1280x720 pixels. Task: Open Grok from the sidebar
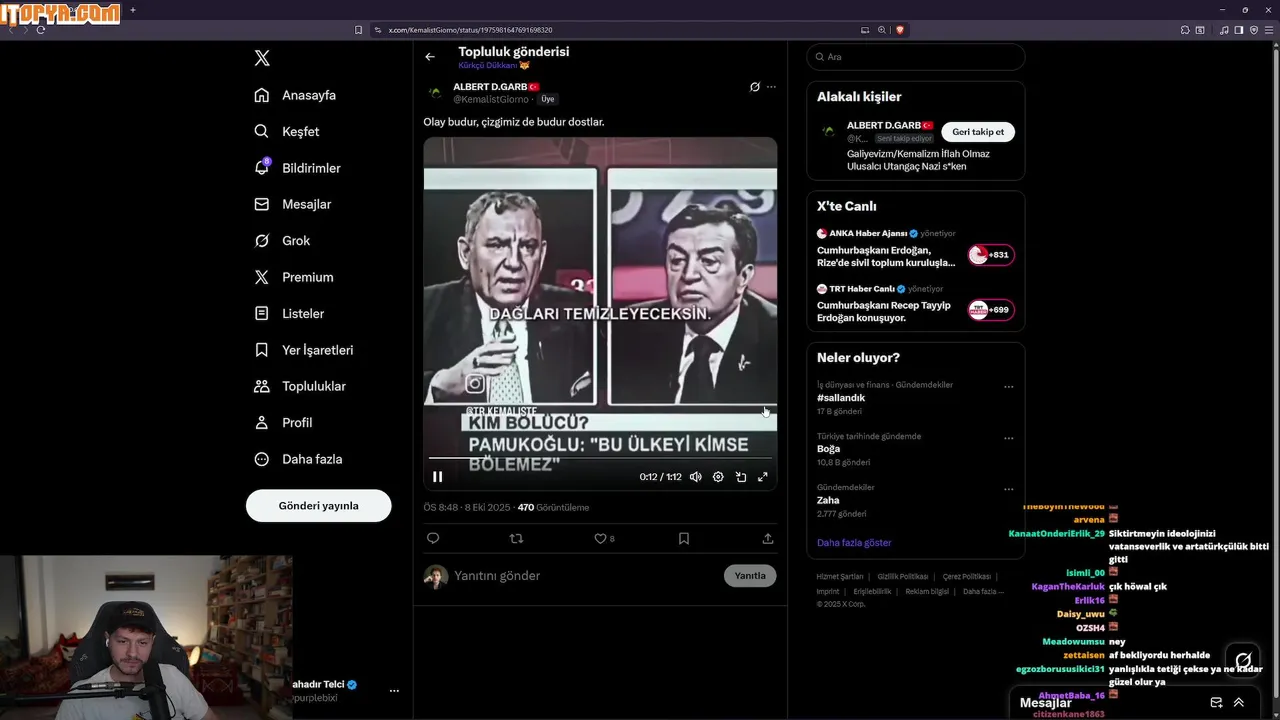tap(282, 240)
